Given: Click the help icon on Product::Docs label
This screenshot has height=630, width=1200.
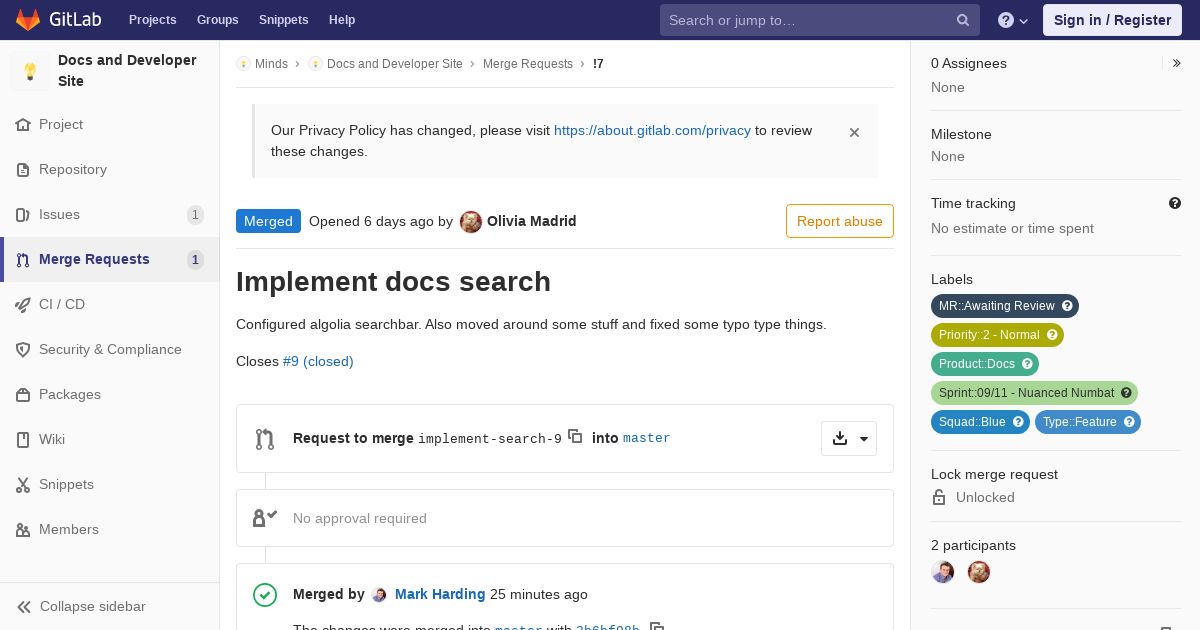Looking at the screenshot, I should [1027, 364].
